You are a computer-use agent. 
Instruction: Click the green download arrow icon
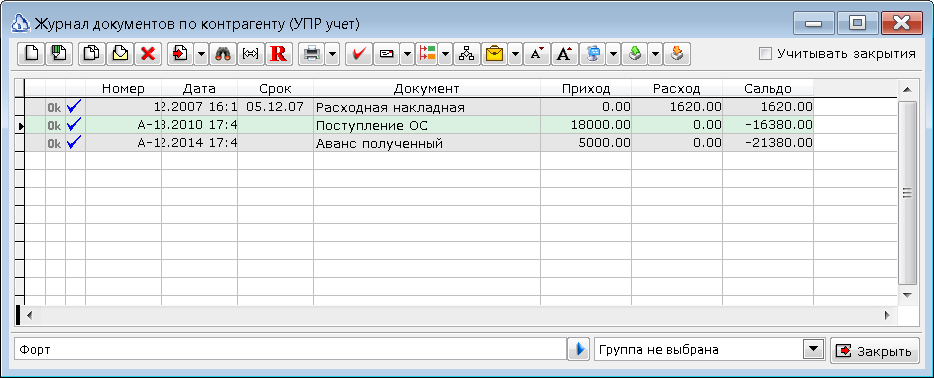click(635, 54)
